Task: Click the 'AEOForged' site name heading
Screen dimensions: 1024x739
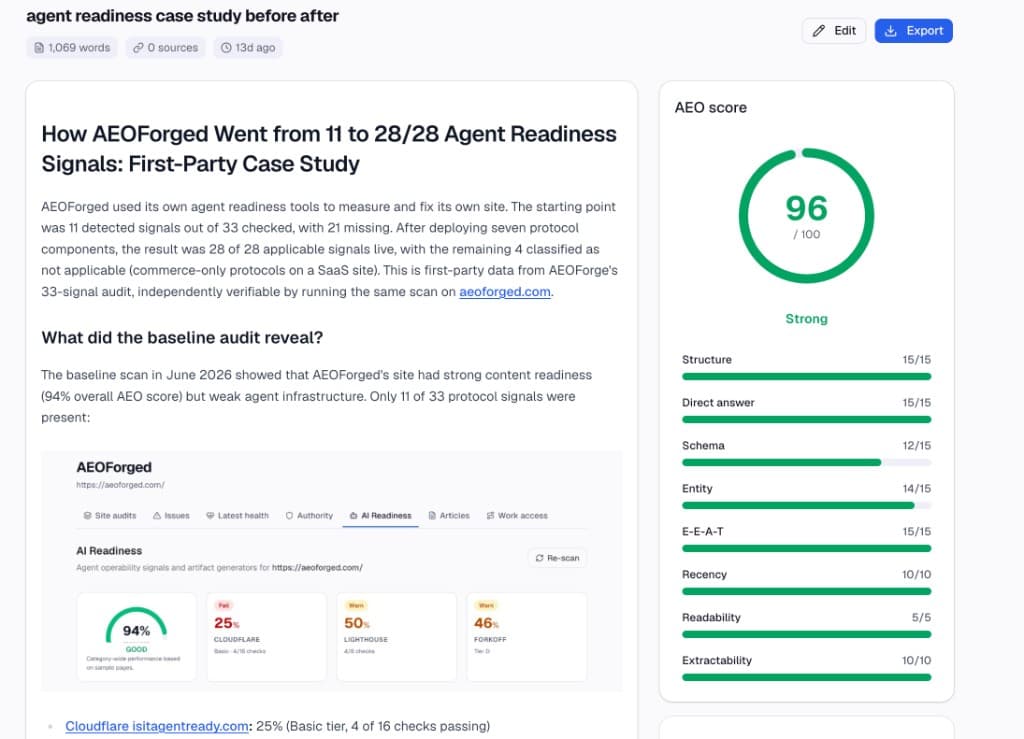Action: coord(114,467)
